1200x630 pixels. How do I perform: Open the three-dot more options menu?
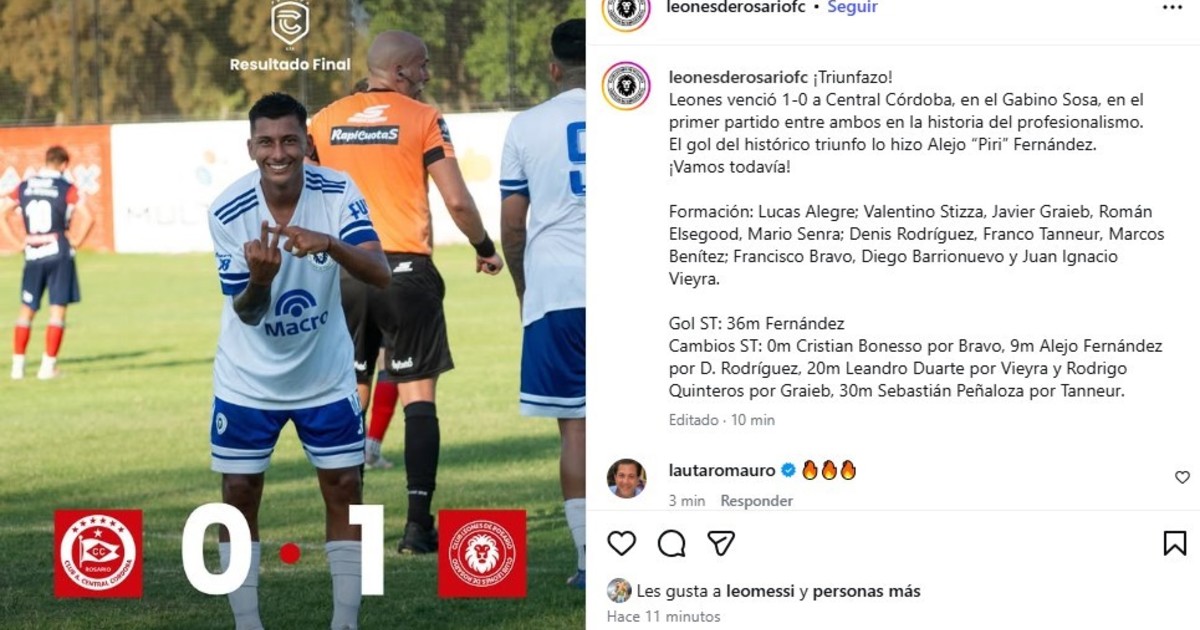[x=1172, y=7]
